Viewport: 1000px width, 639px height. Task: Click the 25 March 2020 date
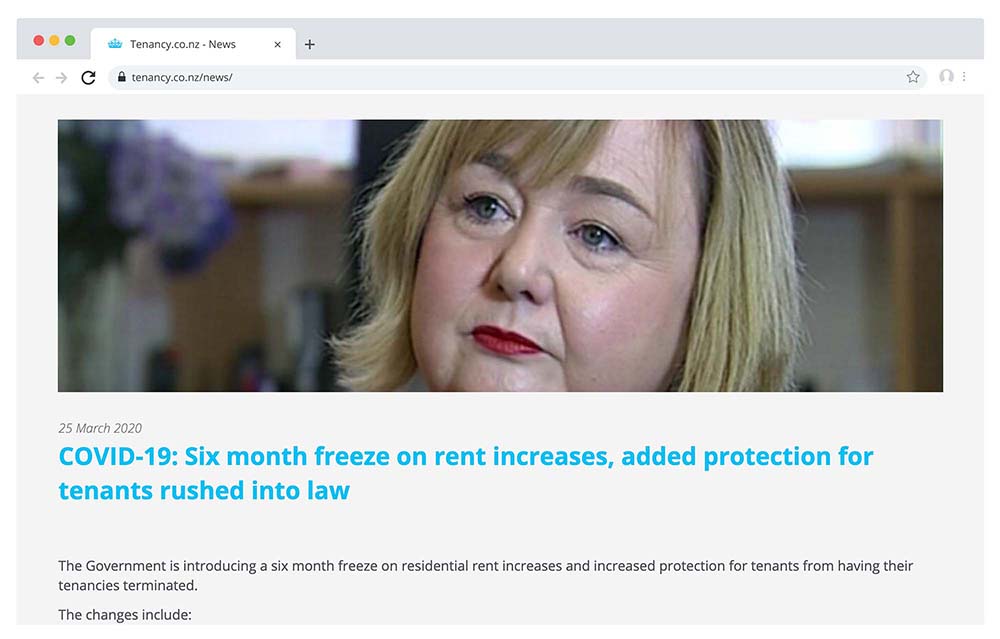click(100, 428)
